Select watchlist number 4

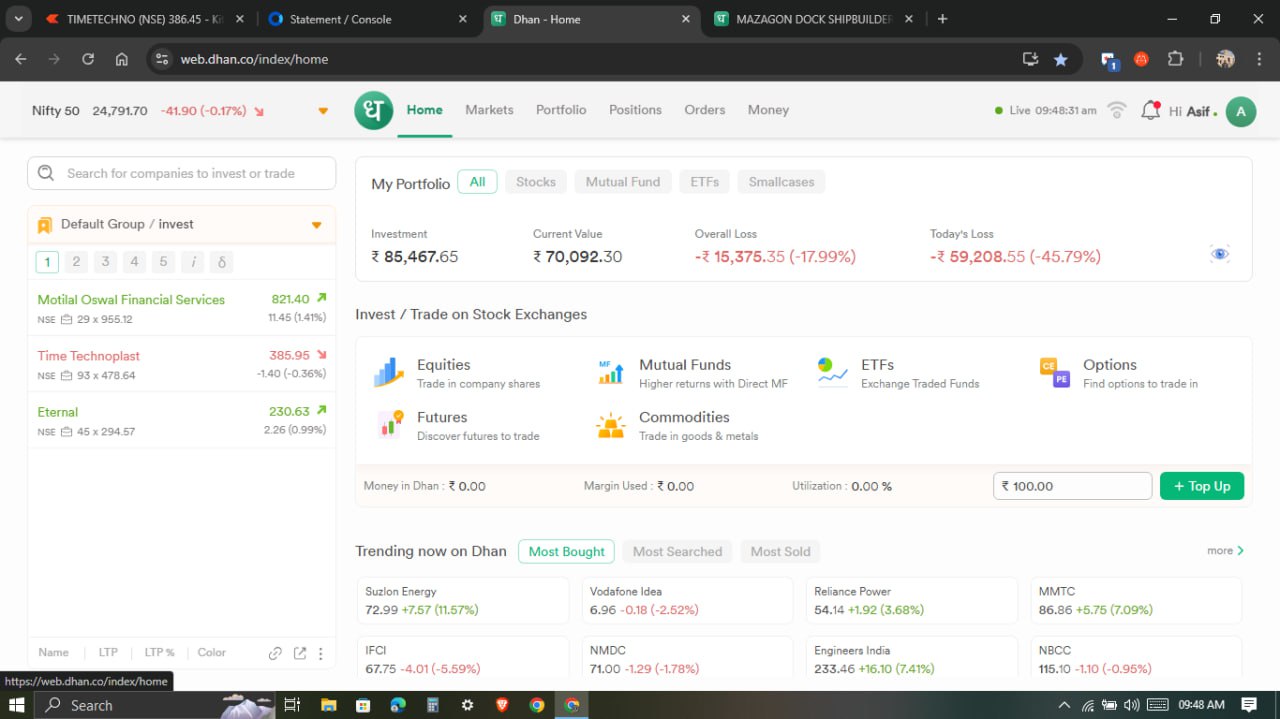[x=134, y=262]
